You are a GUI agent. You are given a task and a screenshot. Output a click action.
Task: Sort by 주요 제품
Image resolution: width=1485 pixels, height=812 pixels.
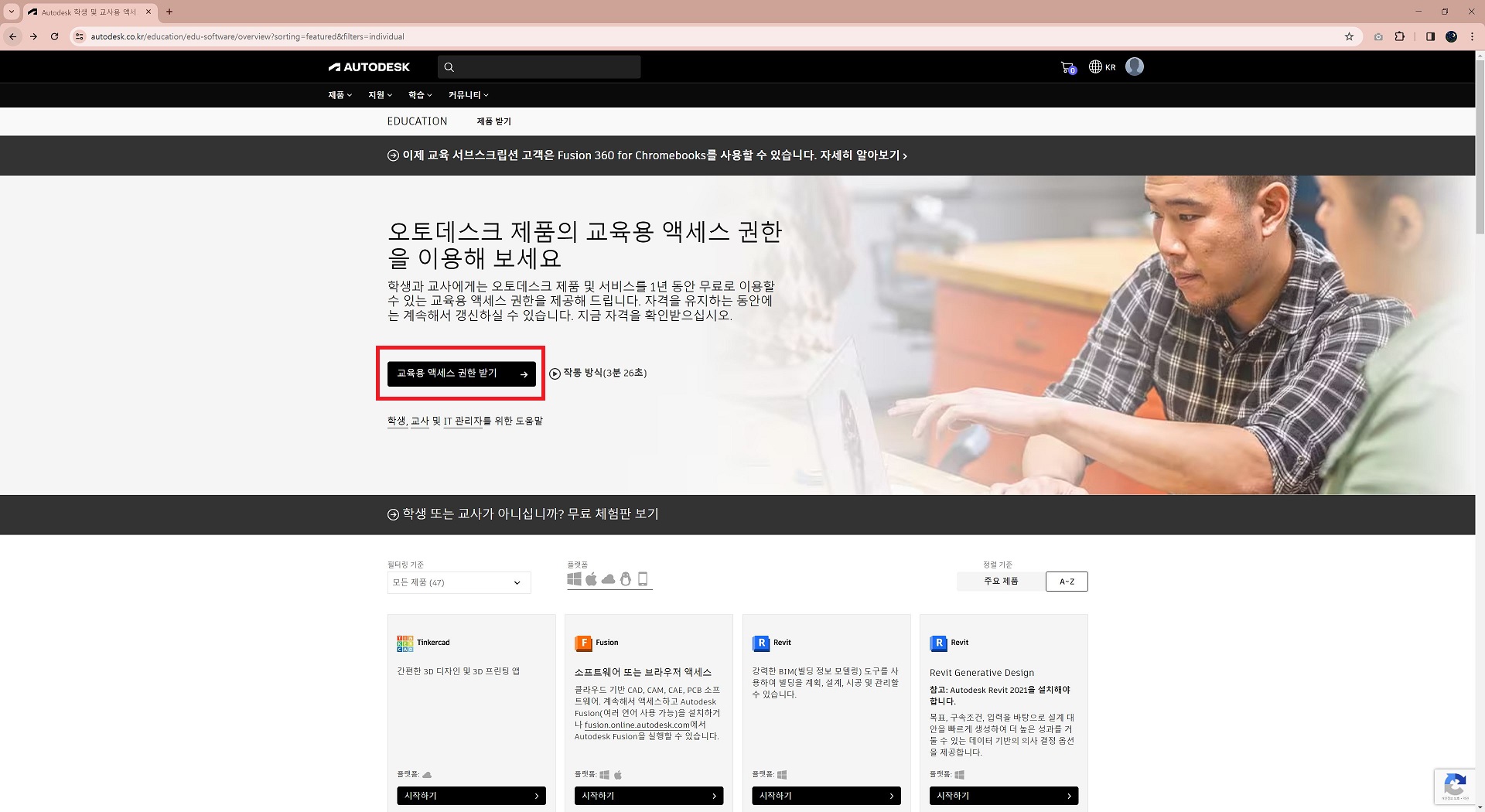(1001, 582)
